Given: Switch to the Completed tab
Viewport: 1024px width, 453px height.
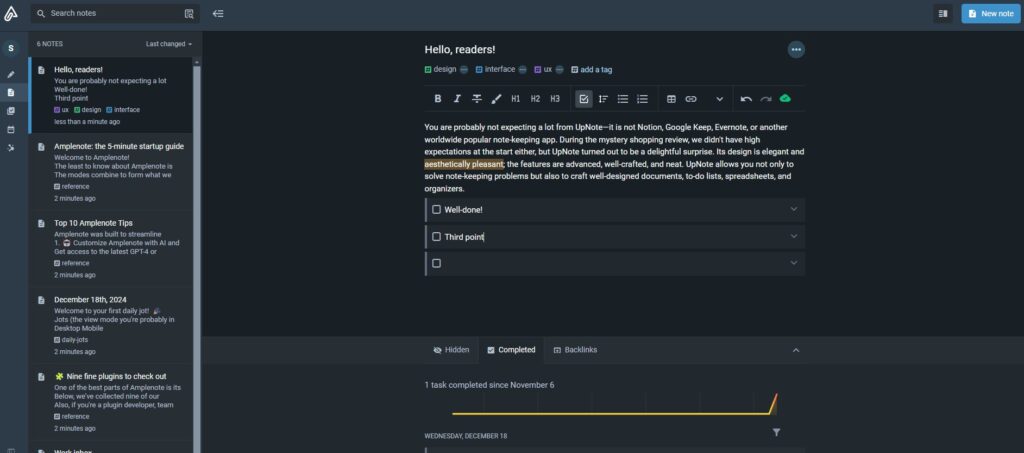Looking at the screenshot, I should coord(511,350).
